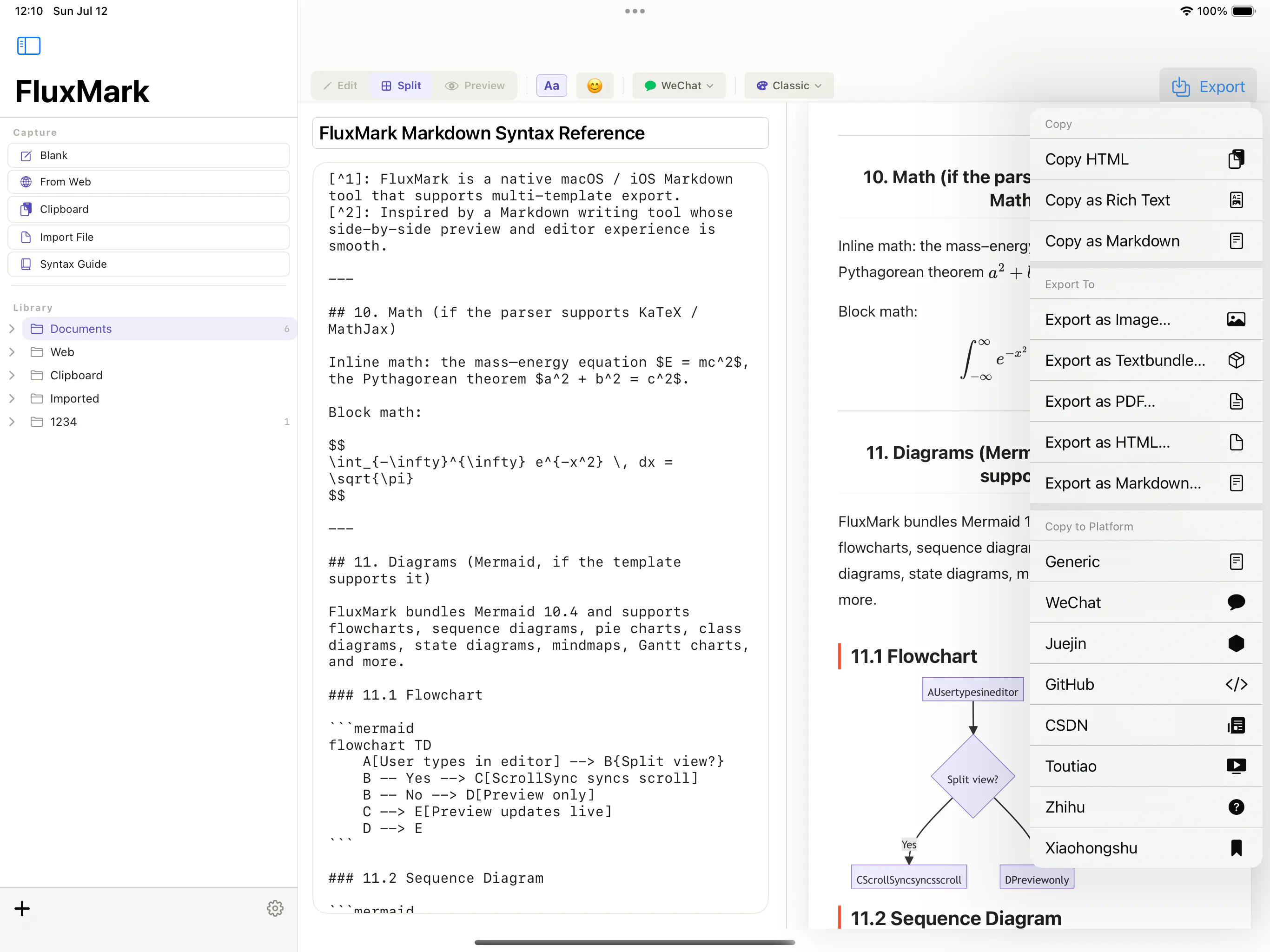Image resolution: width=1270 pixels, height=952 pixels.
Task: Click the Copy as Markdown document icon
Action: [x=1236, y=241]
